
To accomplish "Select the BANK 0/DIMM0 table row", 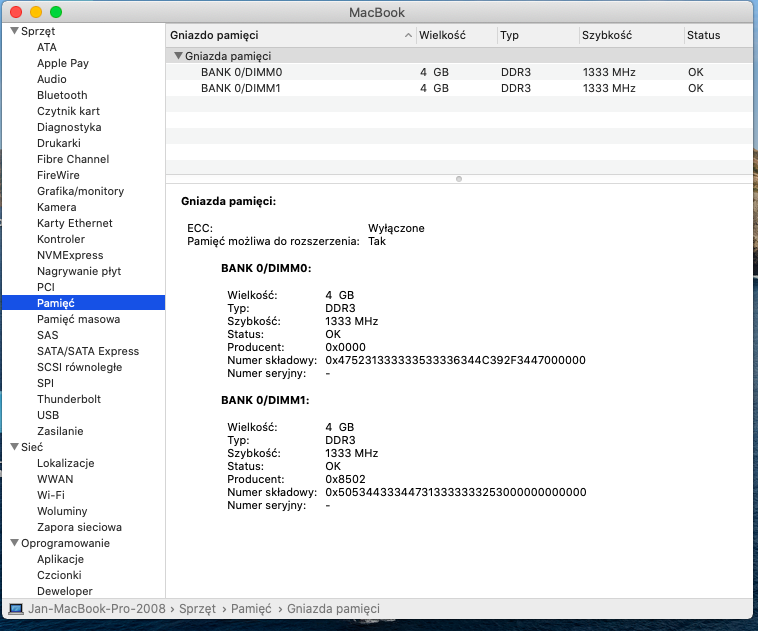I will click(459, 72).
